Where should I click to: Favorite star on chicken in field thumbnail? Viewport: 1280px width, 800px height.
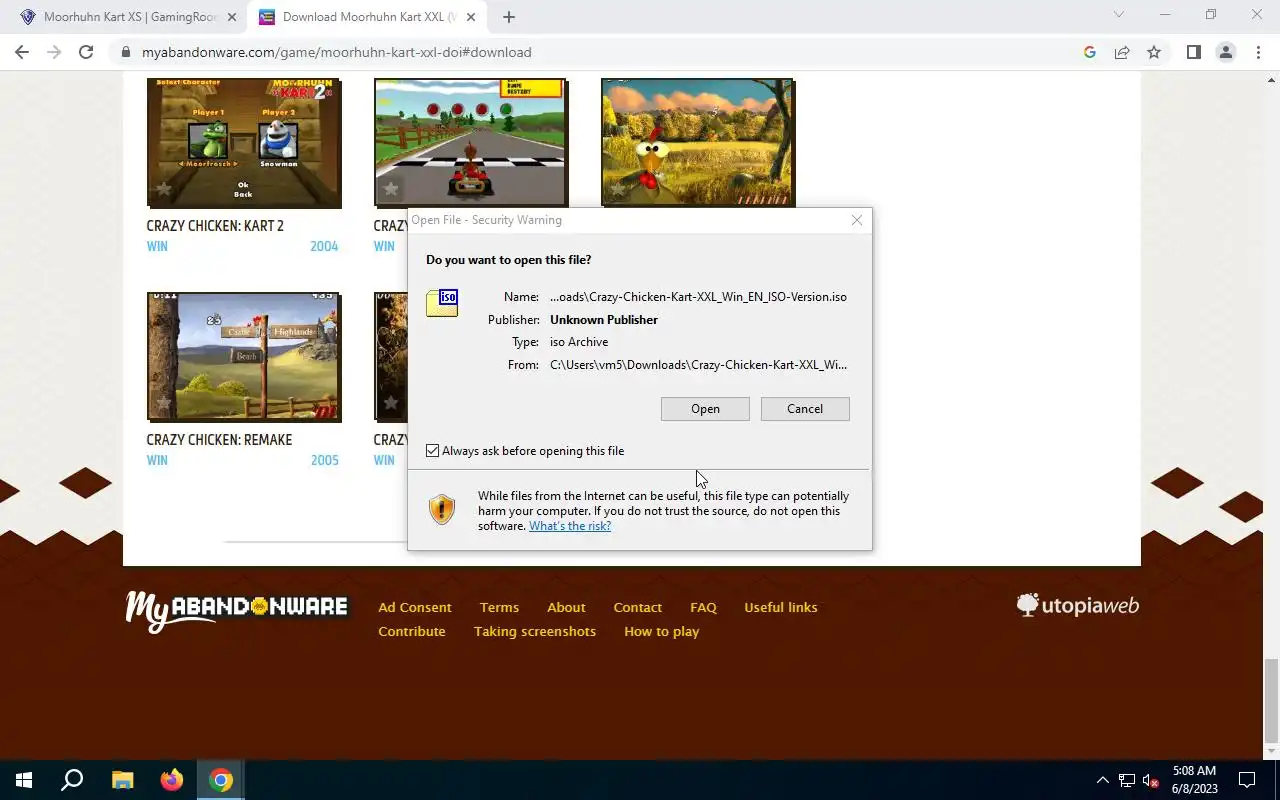coord(618,189)
